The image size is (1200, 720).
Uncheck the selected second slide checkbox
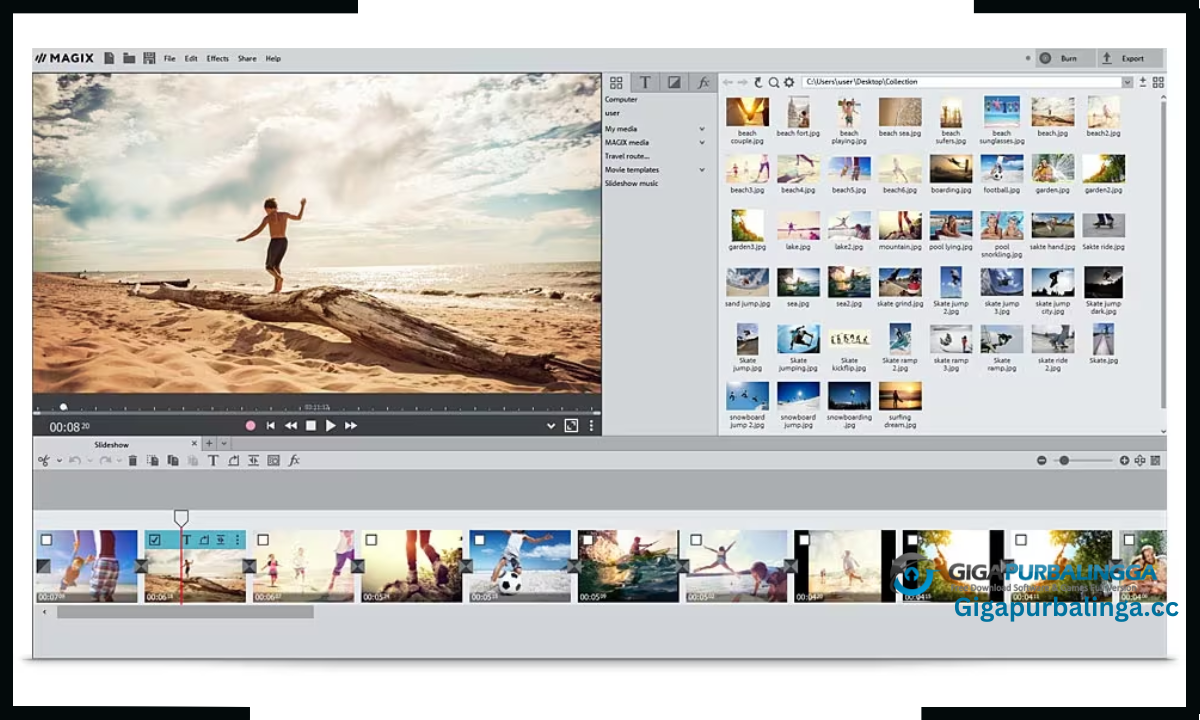154,540
